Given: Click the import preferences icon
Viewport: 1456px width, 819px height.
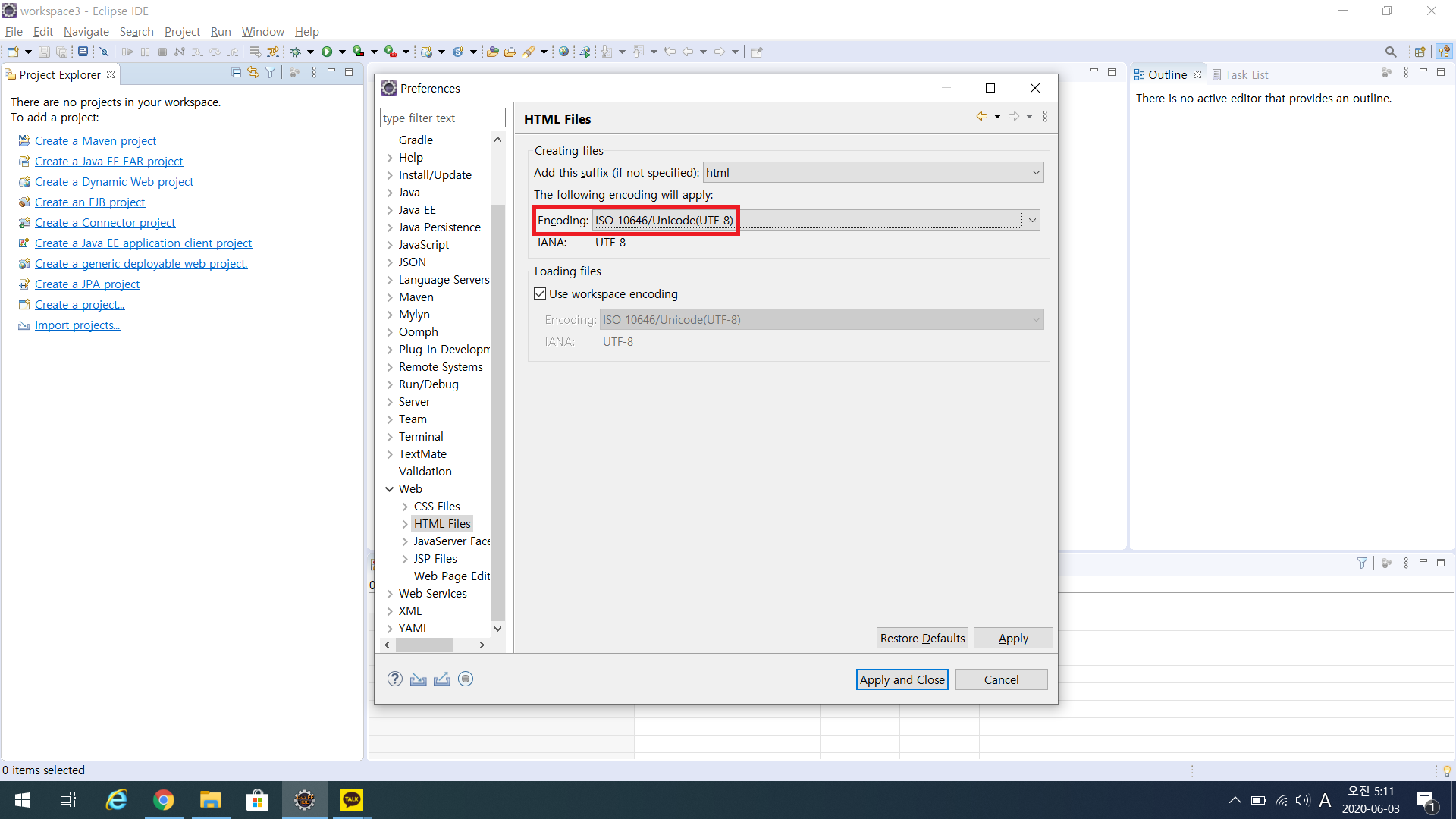Looking at the screenshot, I should tap(419, 679).
